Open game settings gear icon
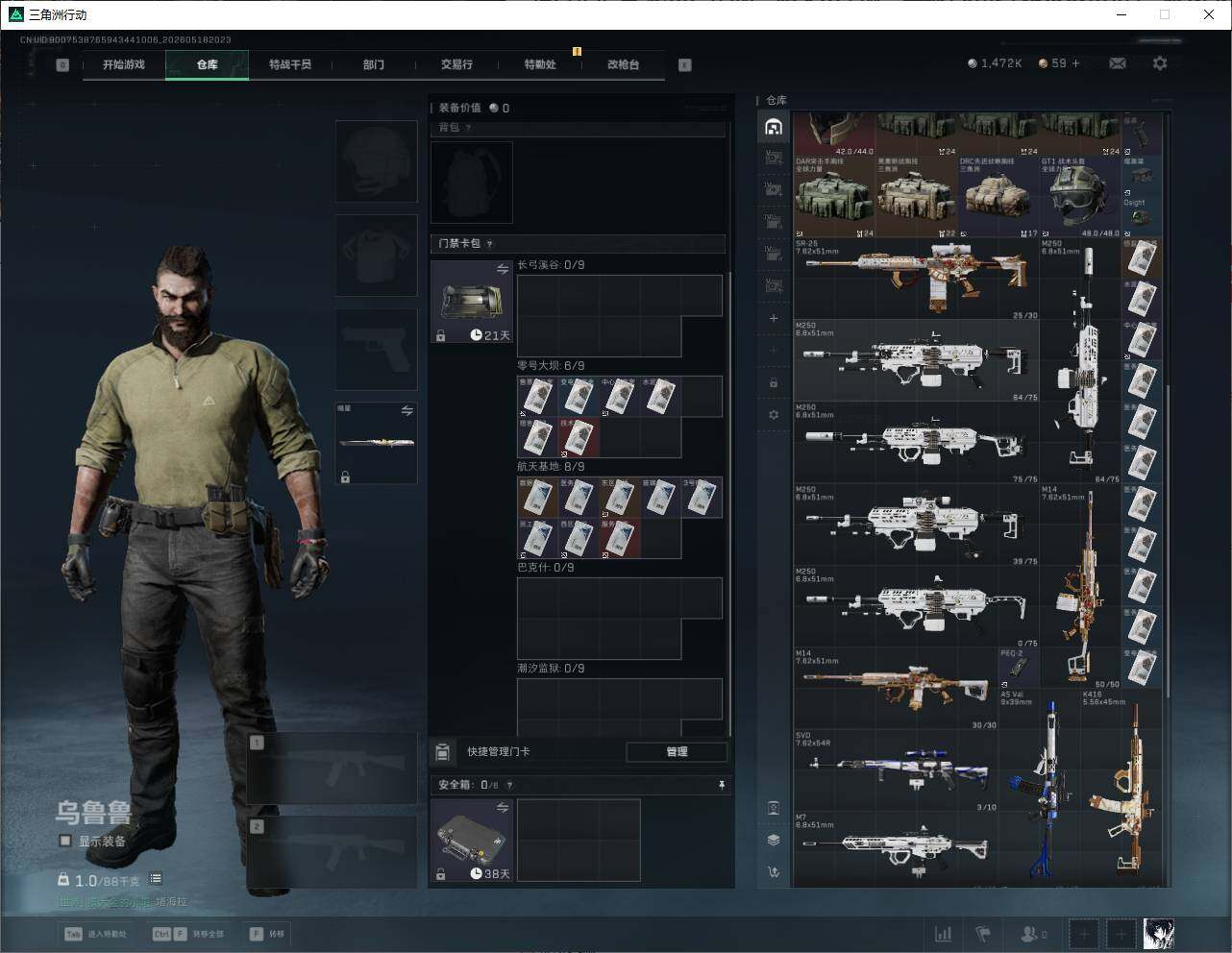Viewport: 1232px width, 953px height. [1160, 63]
